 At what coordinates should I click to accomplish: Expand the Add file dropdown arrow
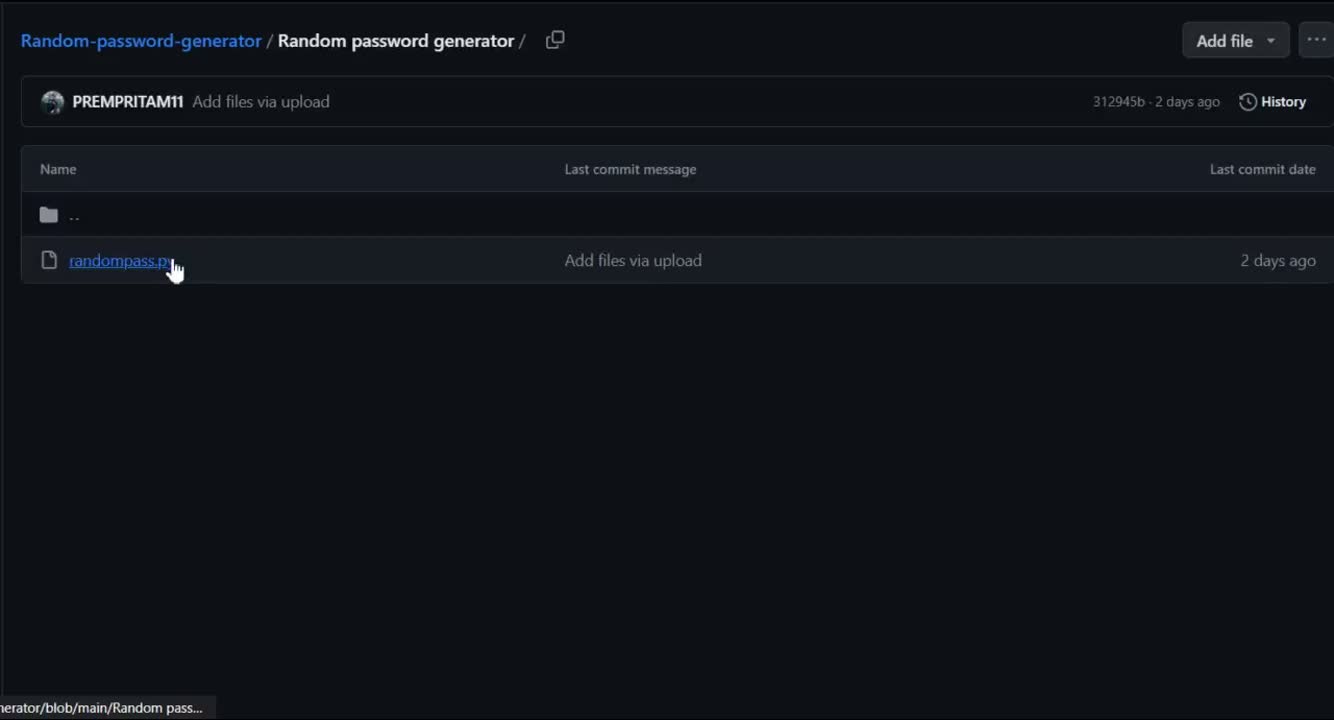1271,41
